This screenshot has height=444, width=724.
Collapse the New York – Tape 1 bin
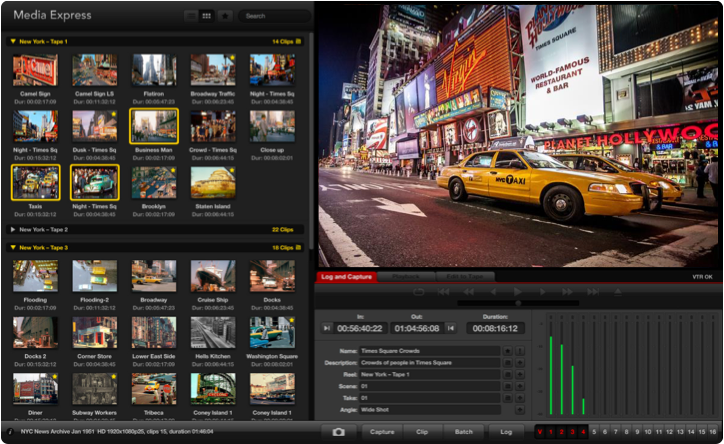[13, 42]
